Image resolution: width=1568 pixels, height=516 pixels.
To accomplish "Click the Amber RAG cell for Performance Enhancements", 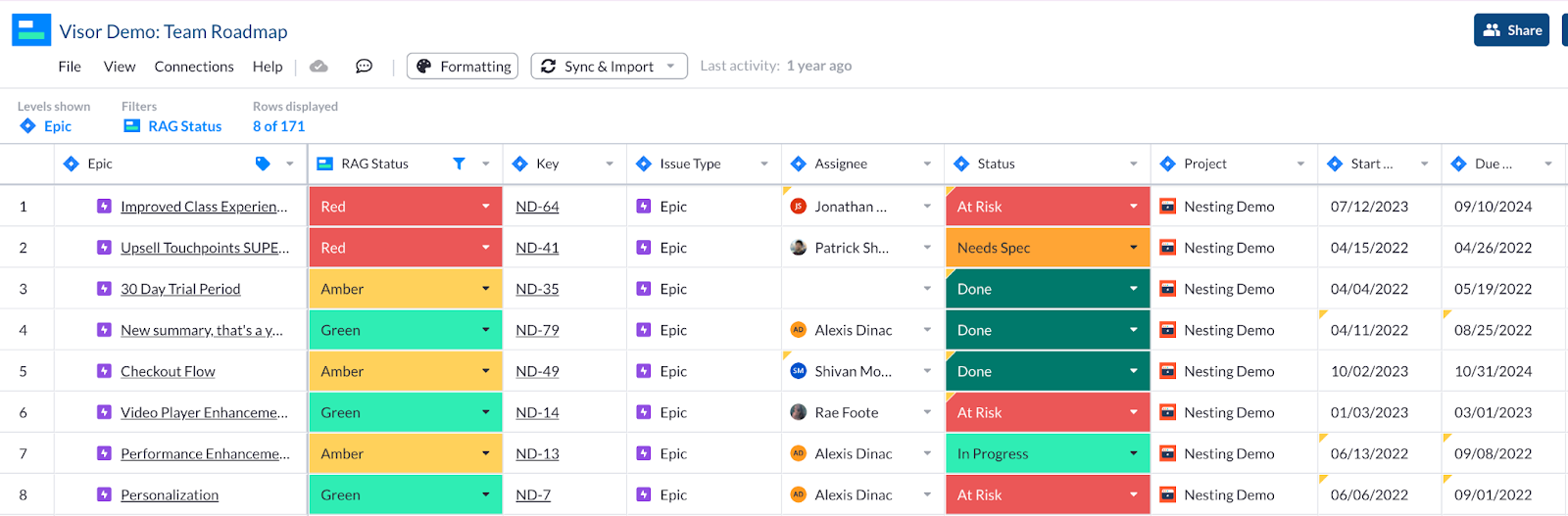I will [406, 453].
